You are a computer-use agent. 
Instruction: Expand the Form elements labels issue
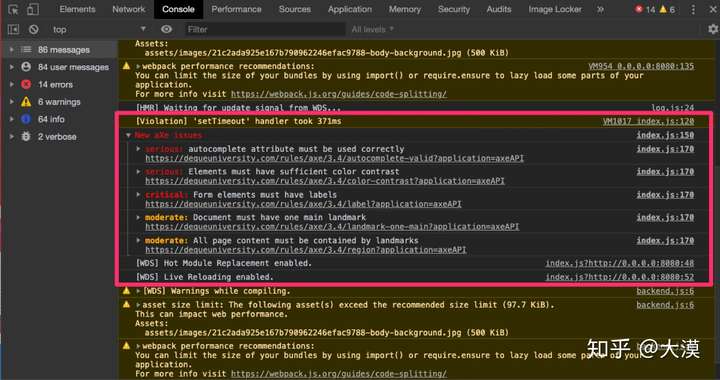[139, 195]
